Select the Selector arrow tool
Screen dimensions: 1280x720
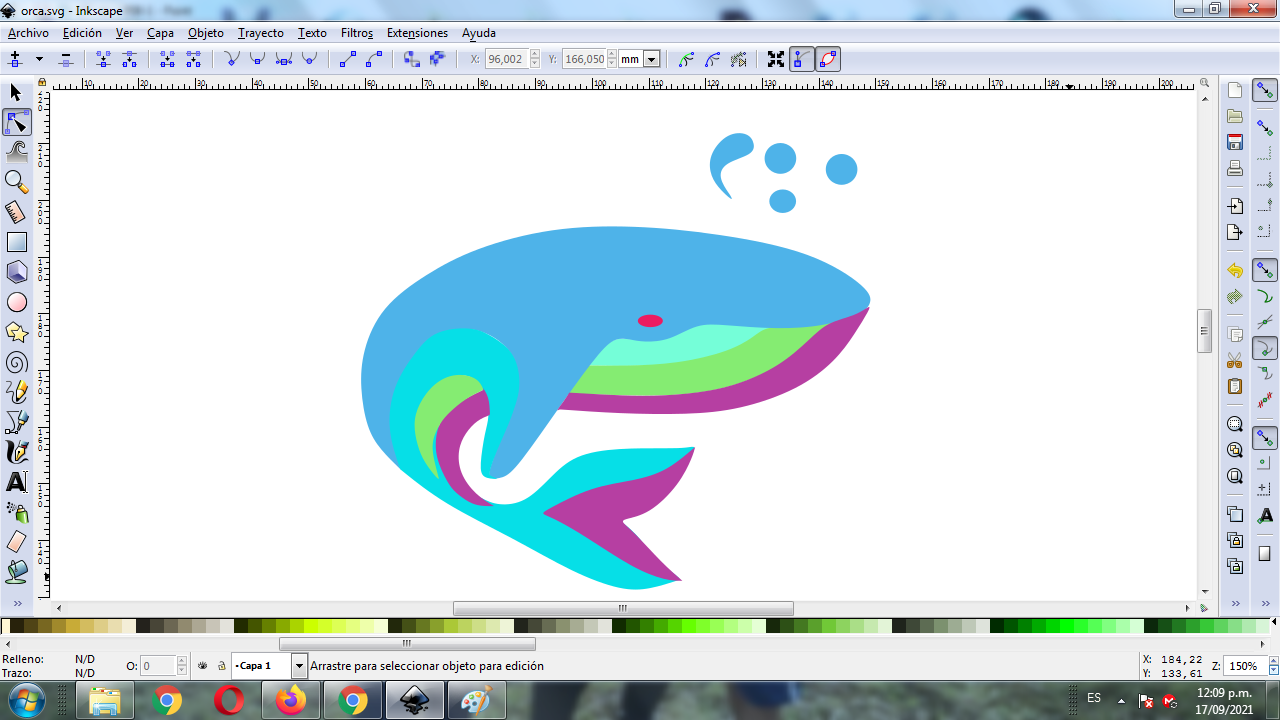tap(16, 92)
